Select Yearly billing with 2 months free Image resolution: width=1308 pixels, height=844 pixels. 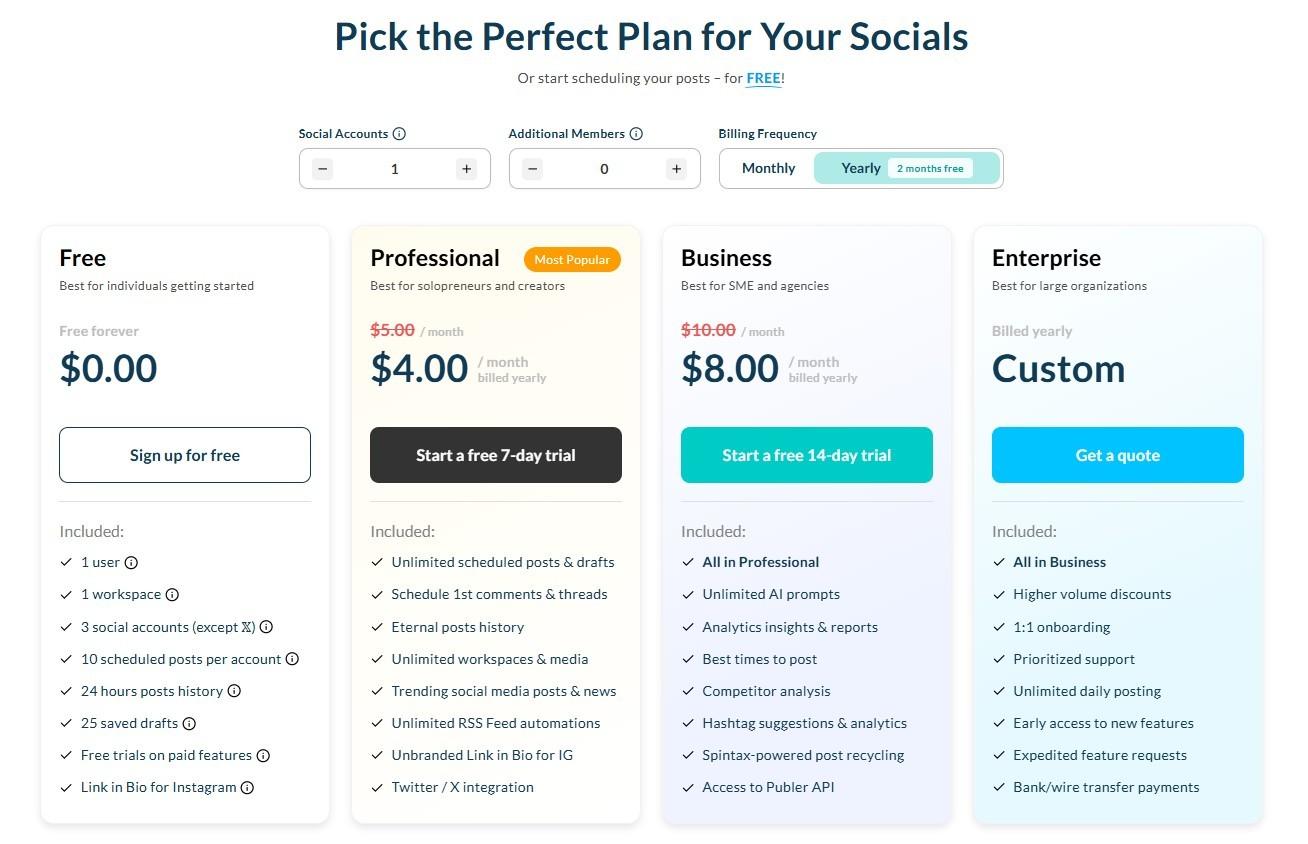(x=861, y=168)
